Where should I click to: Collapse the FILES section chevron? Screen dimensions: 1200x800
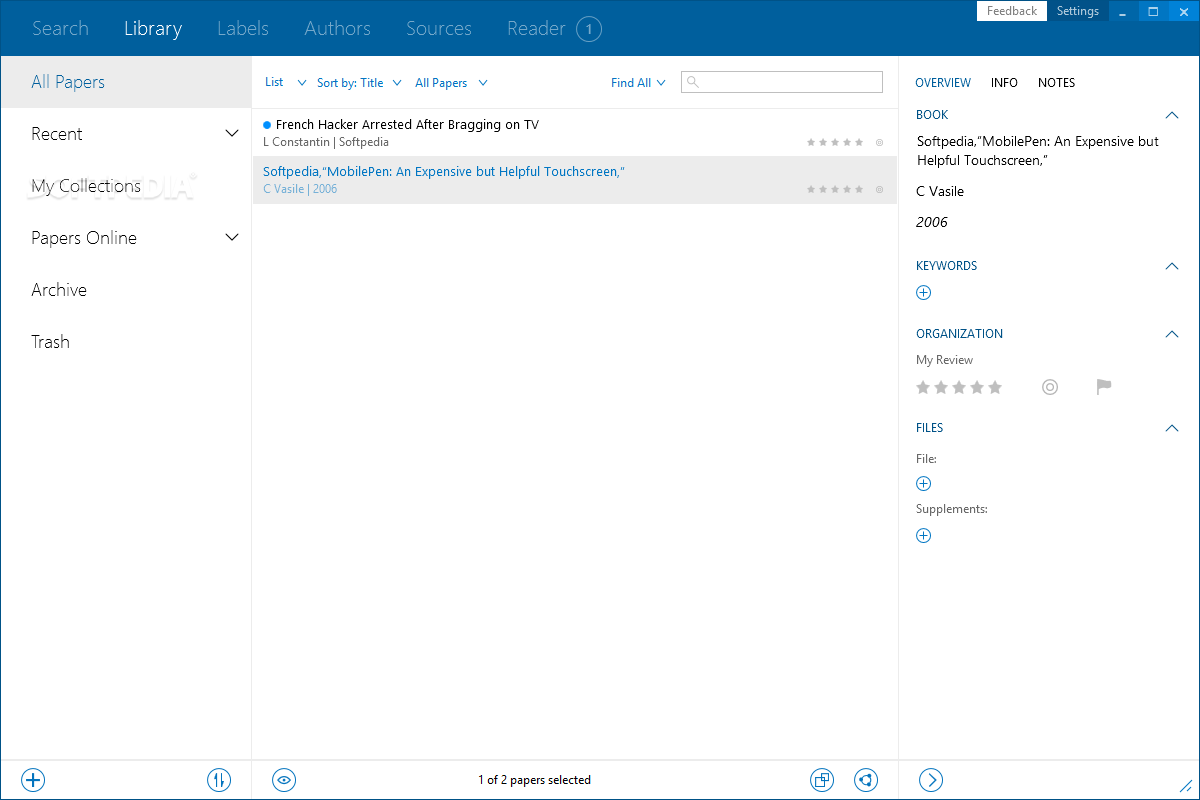(1172, 428)
